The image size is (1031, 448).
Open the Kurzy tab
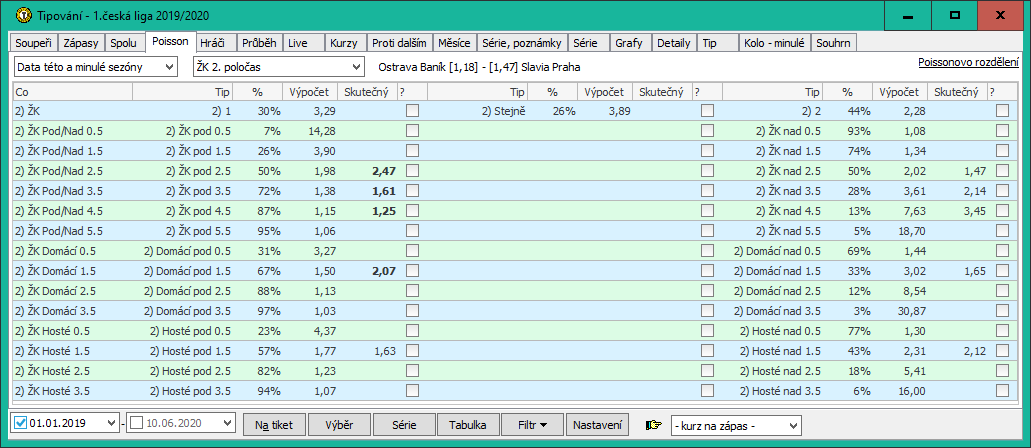tap(343, 43)
